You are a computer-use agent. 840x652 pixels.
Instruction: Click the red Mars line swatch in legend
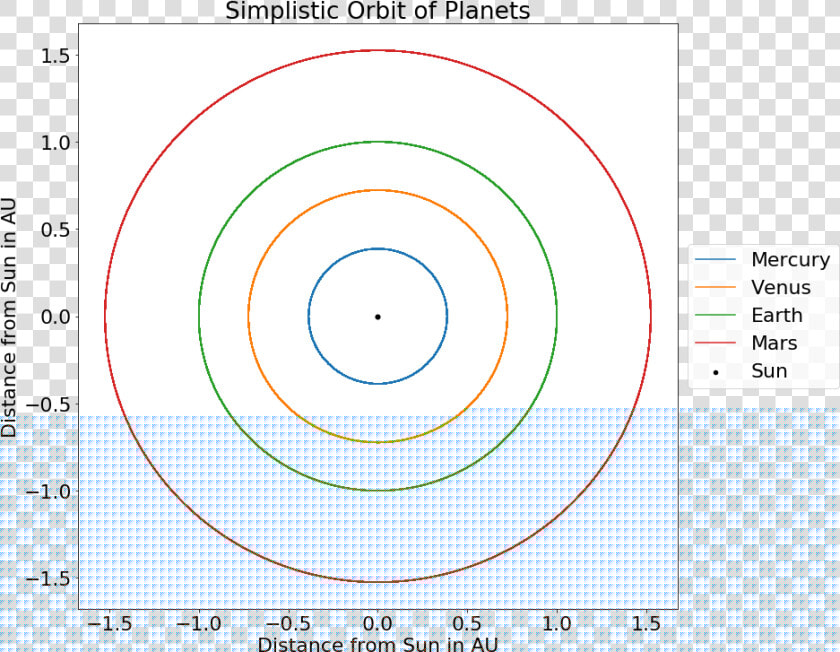pyautogui.click(x=715, y=343)
